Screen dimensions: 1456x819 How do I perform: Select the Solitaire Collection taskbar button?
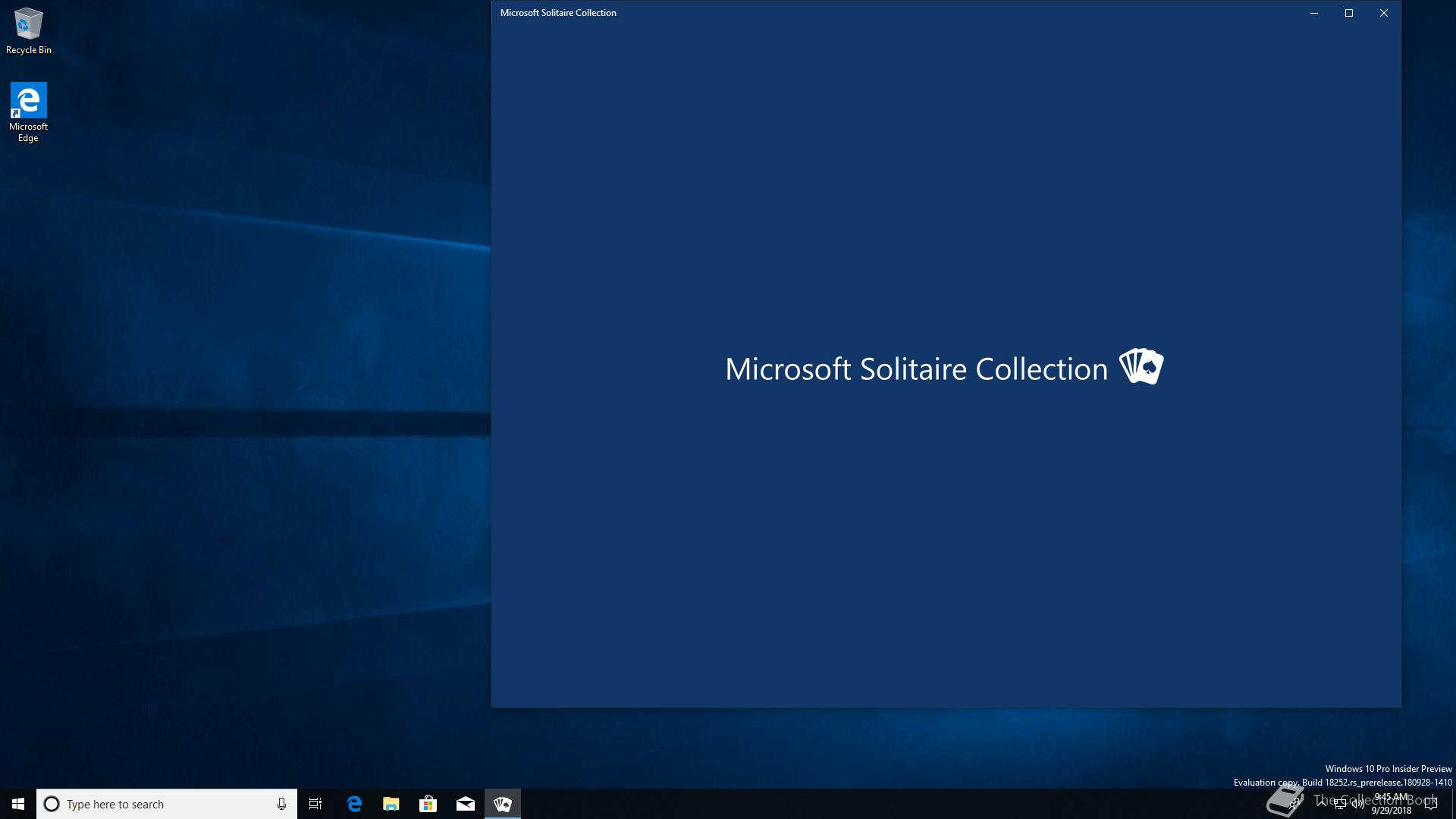(x=503, y=804)
